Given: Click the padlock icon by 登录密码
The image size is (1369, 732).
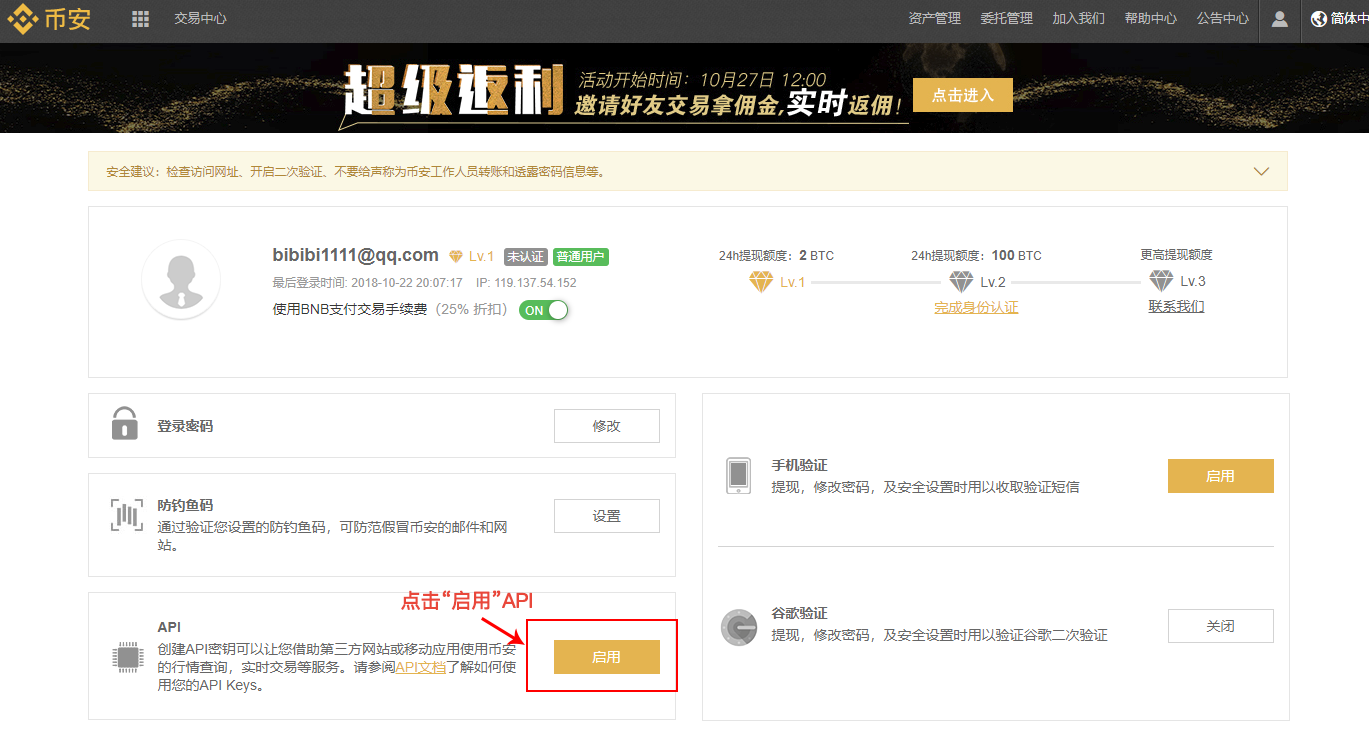Looking at the screenshot, I should pos(124,423).
